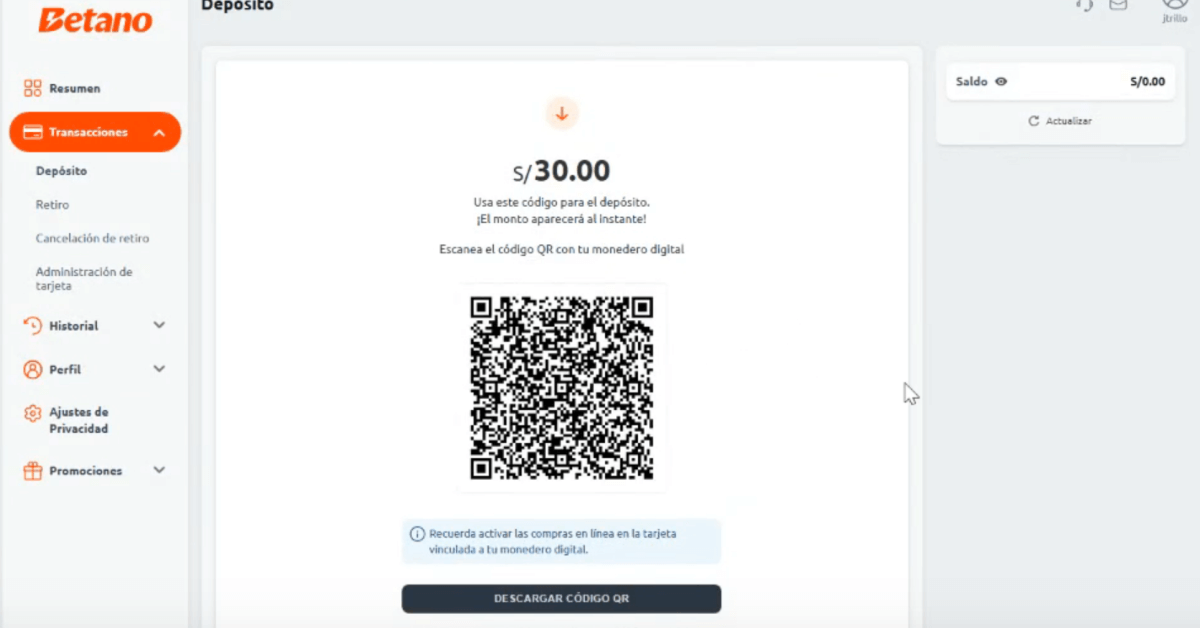Click the support headset icon in header
Viewport: 1200px width, 628px height.
(1084, 4)
